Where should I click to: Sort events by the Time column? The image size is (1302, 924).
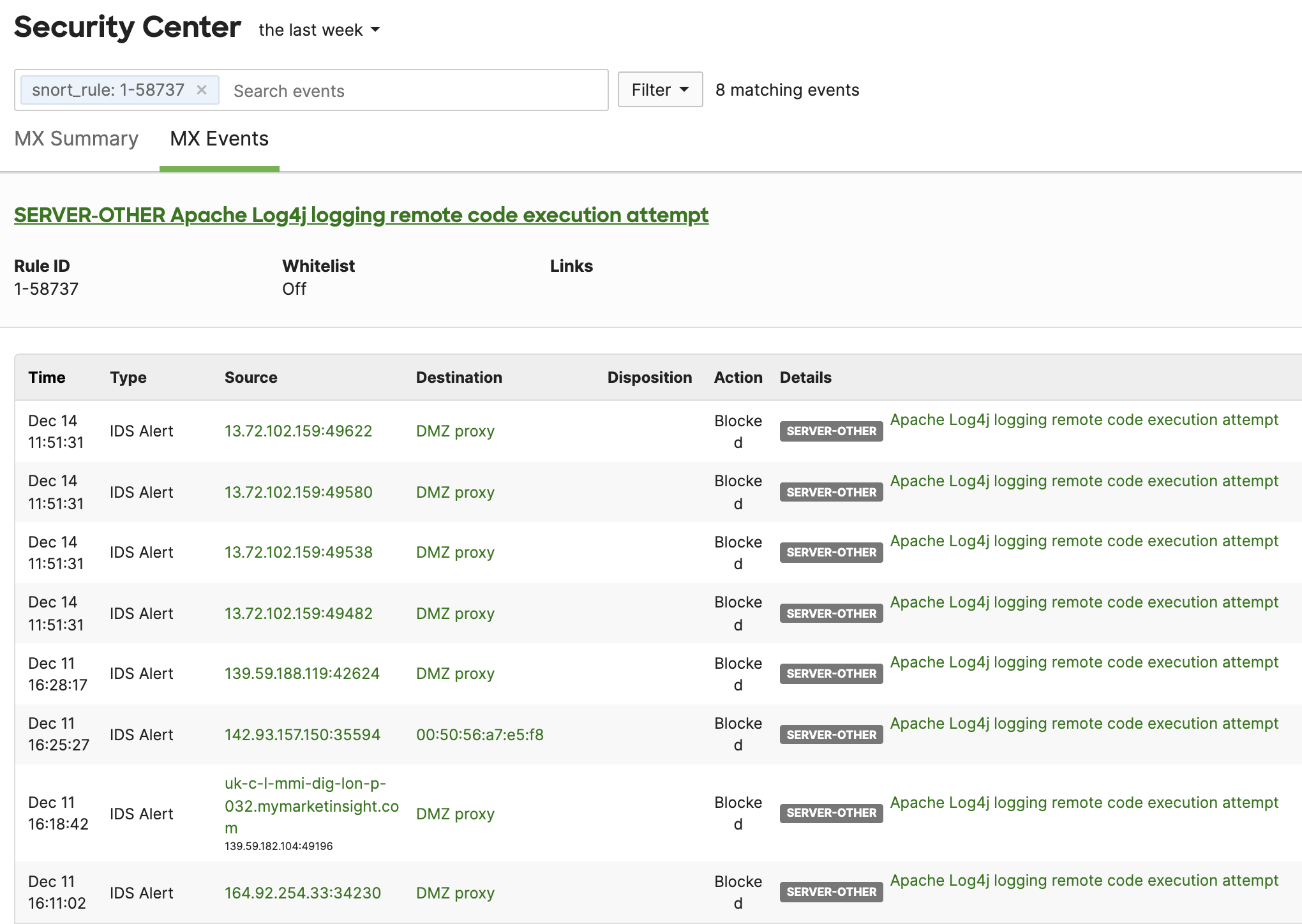pyautogui.click(x=47, y=377)
